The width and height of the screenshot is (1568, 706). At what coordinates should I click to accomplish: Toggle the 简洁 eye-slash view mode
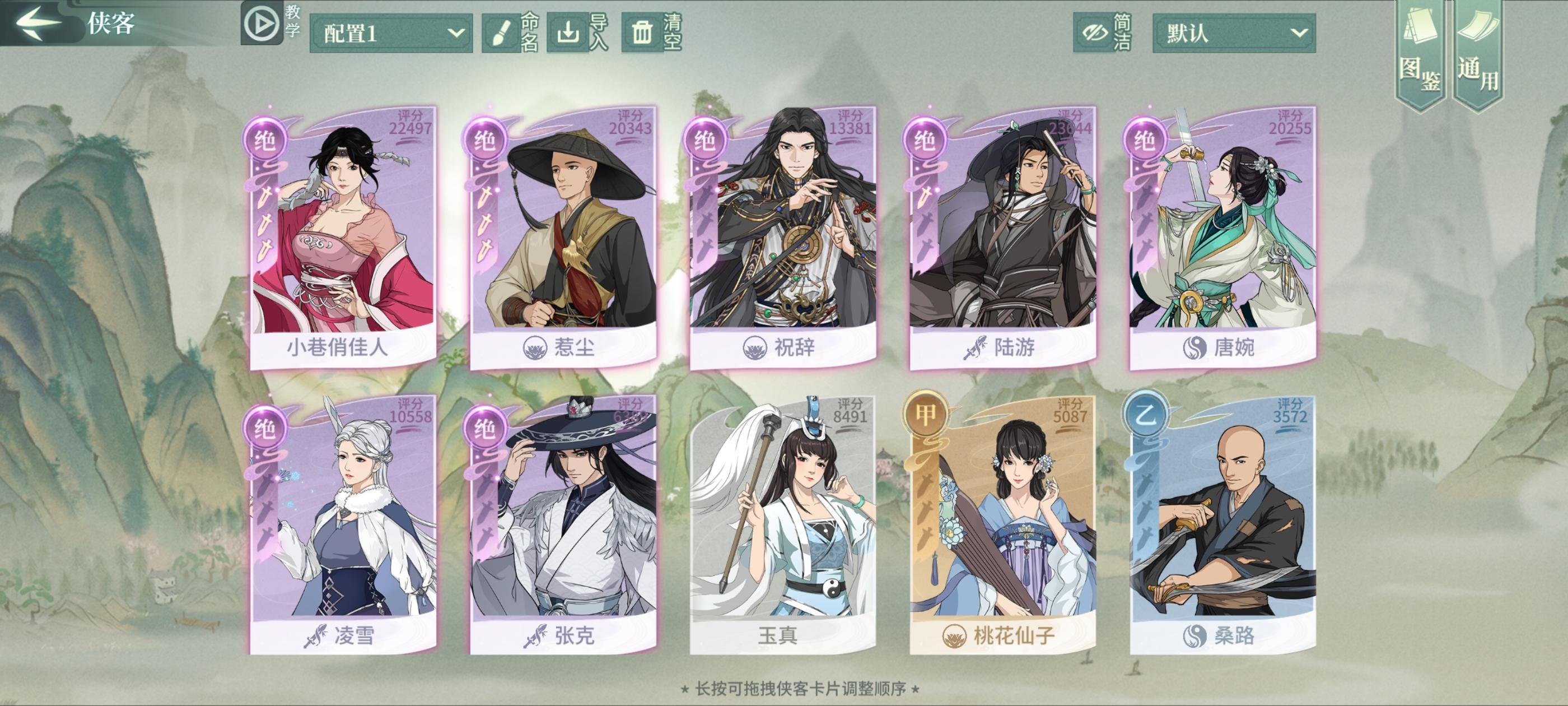pyautogui.click(x=1093, y=33)
